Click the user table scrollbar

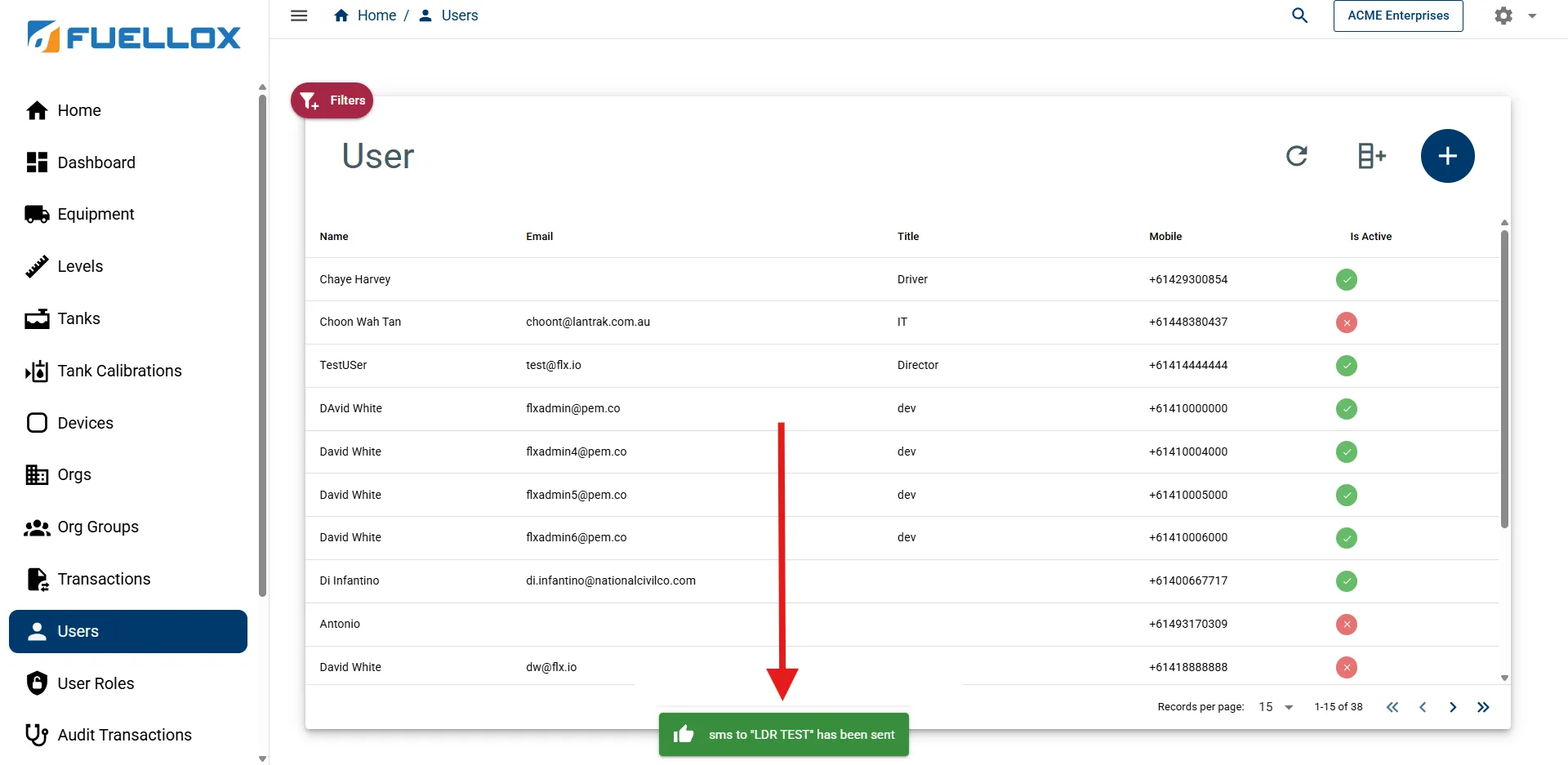click(1504, 379)
